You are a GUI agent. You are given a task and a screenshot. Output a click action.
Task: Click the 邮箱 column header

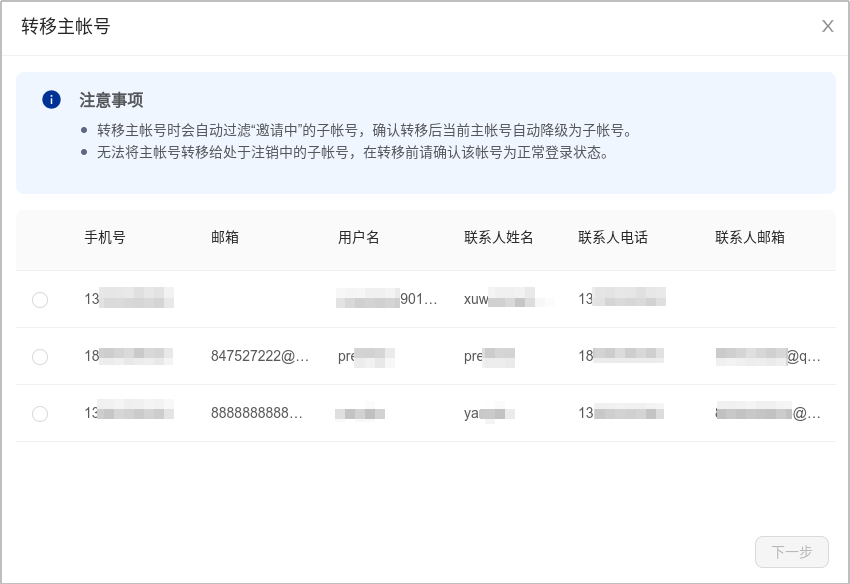pos(224,237)
